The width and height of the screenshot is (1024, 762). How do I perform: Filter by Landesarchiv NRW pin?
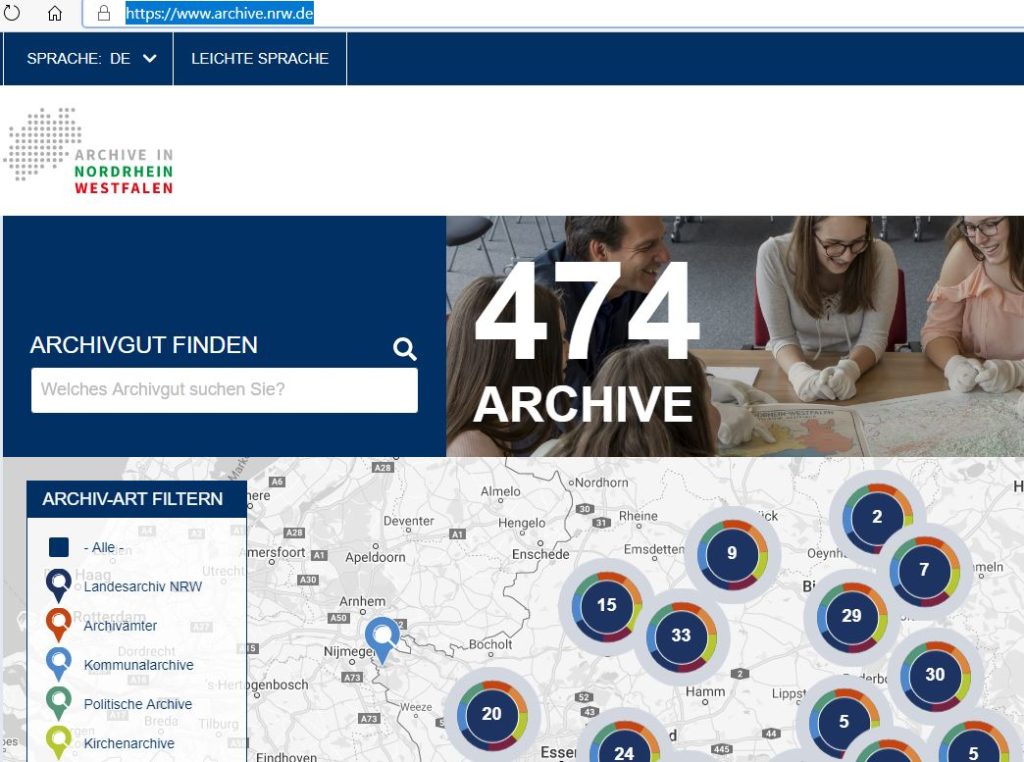(58, 585)
